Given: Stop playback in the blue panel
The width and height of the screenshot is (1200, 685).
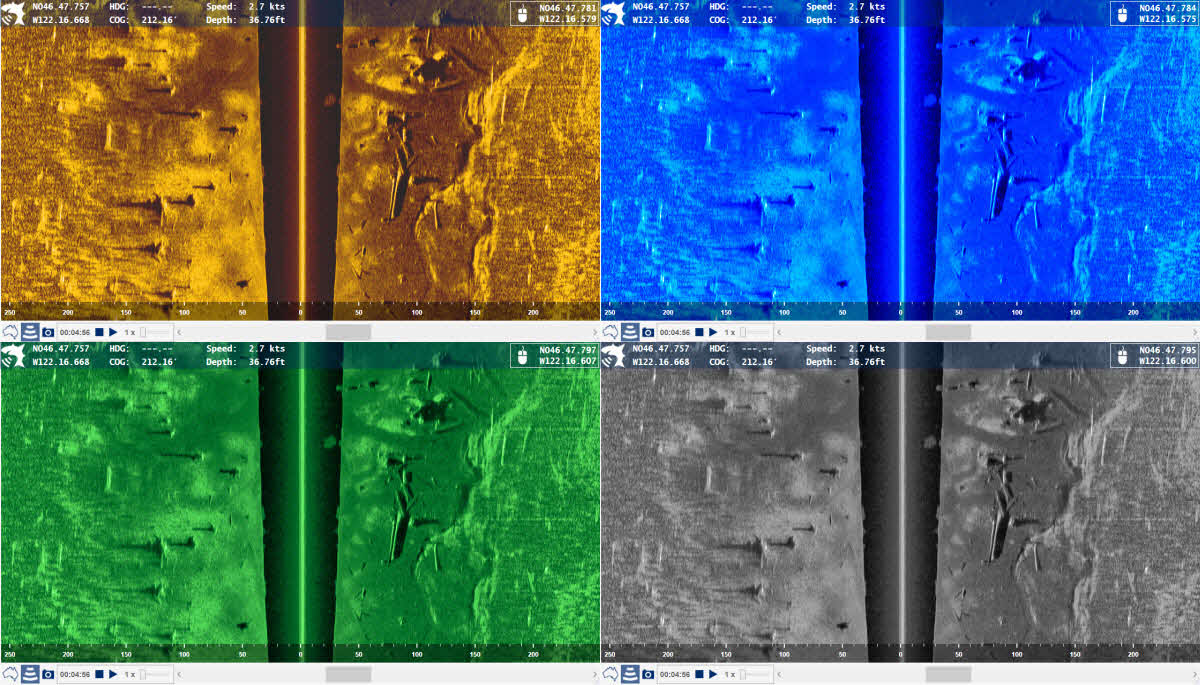Looking at the screenshot, I should coord(699,331).
